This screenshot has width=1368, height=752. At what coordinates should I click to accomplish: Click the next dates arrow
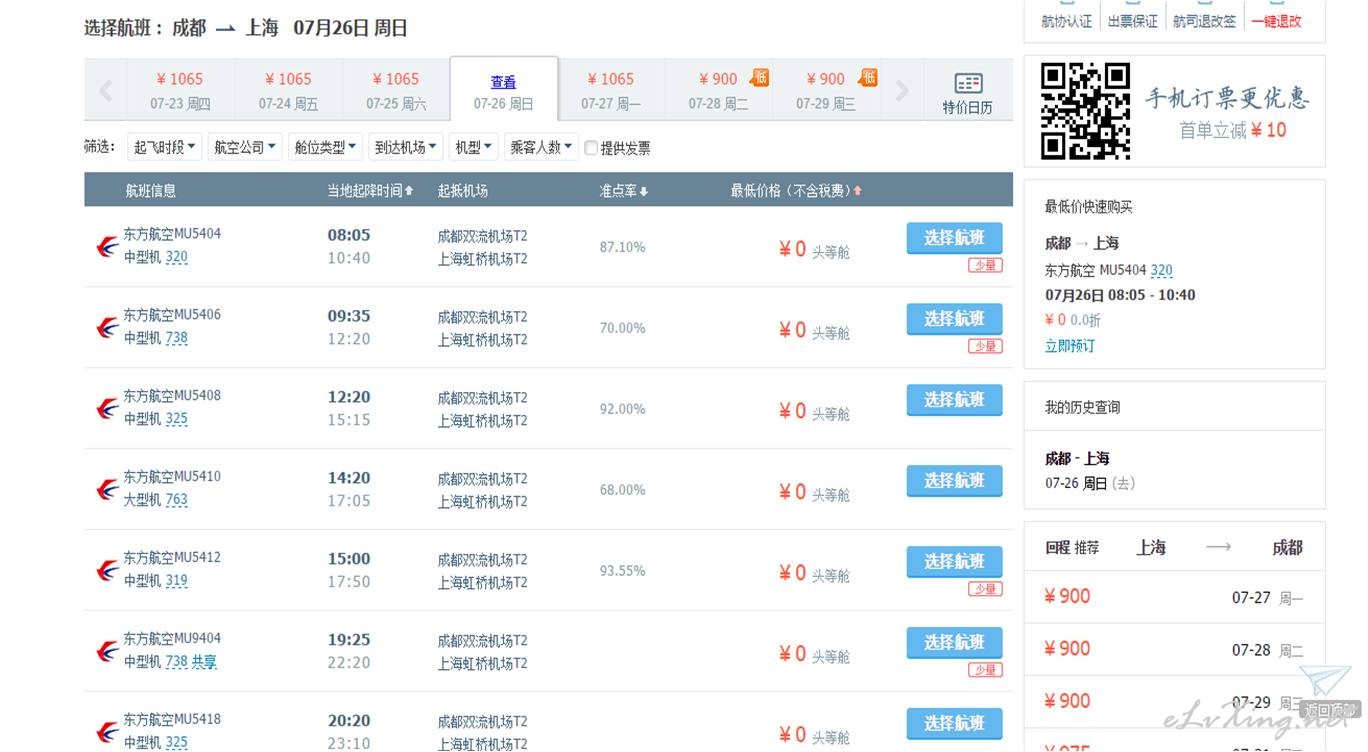(x=902, y=91)
